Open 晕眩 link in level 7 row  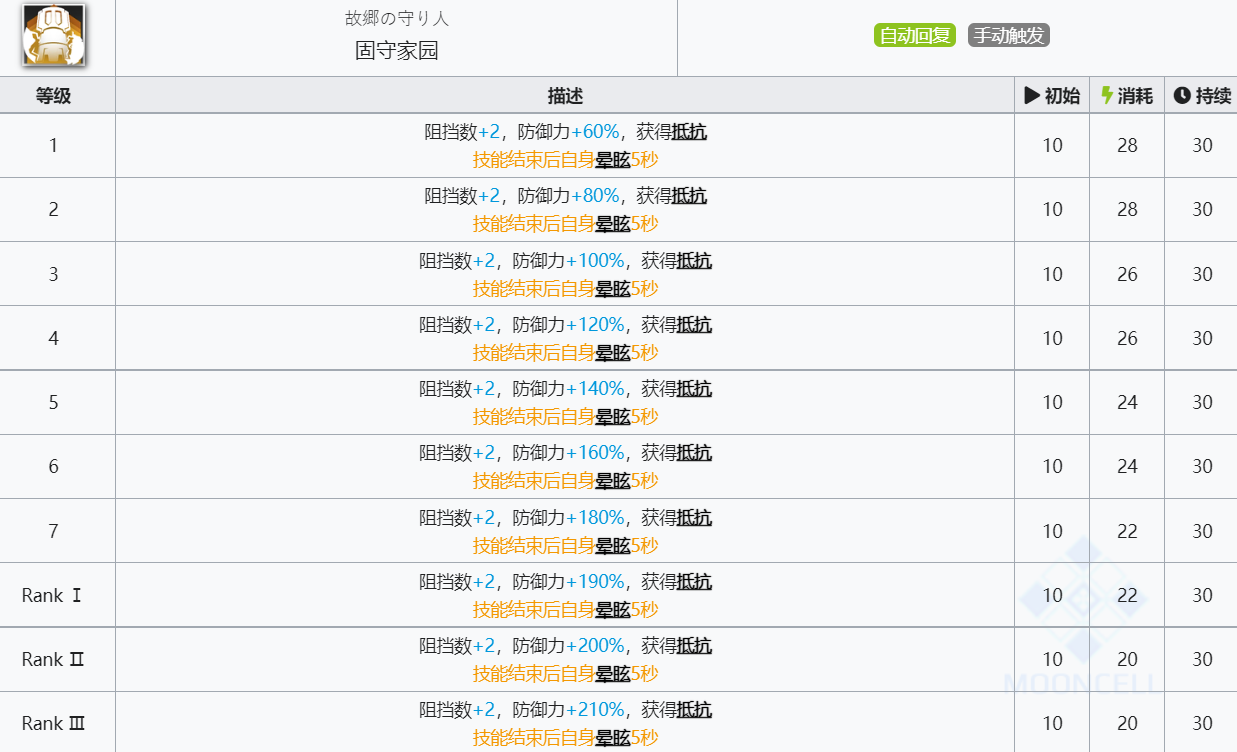(612, 546)
